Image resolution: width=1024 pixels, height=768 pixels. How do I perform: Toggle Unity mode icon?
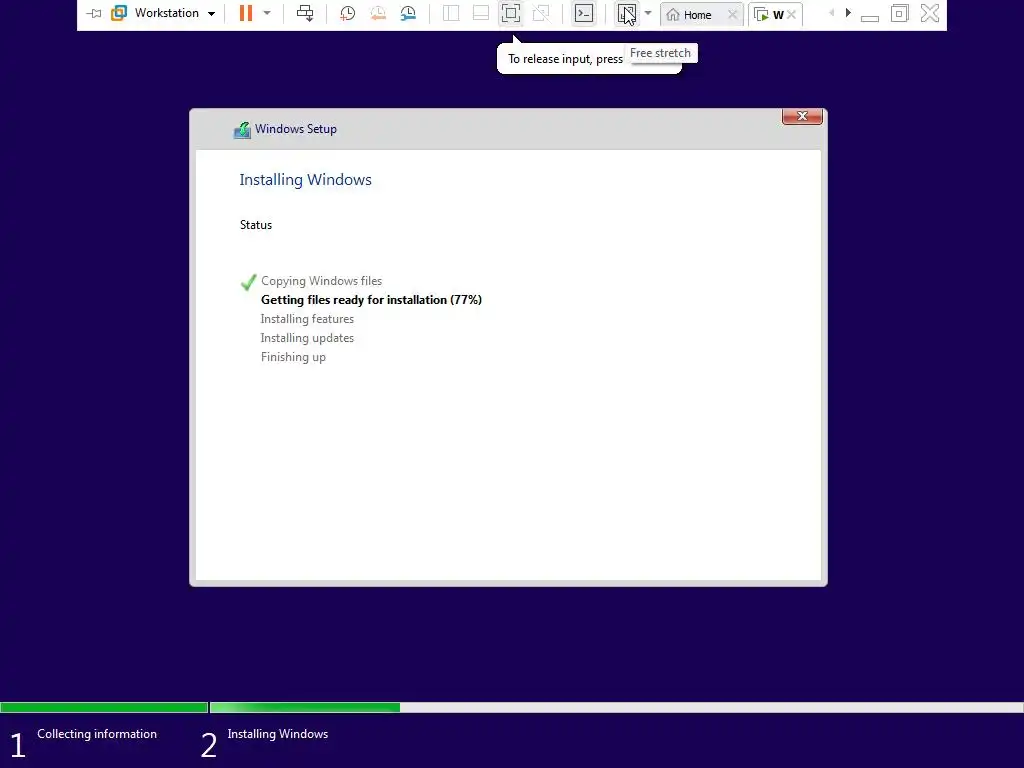tap(541, 13)
